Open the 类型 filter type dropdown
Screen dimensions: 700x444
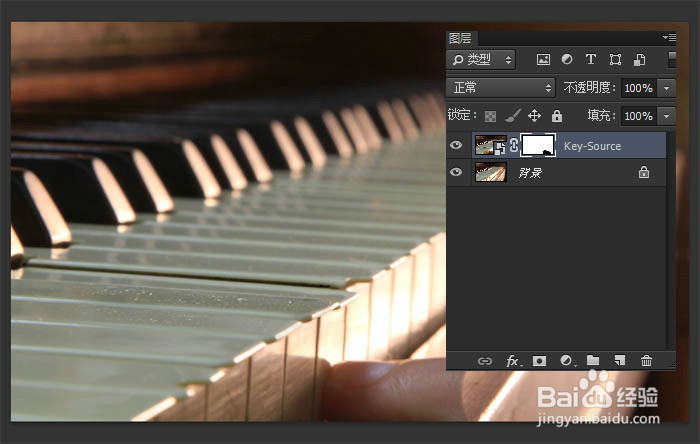coord(481,59)
